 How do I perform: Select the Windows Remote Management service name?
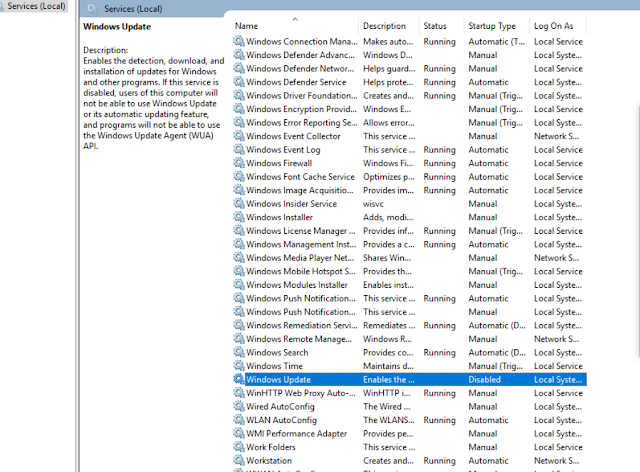click(299, 339)
